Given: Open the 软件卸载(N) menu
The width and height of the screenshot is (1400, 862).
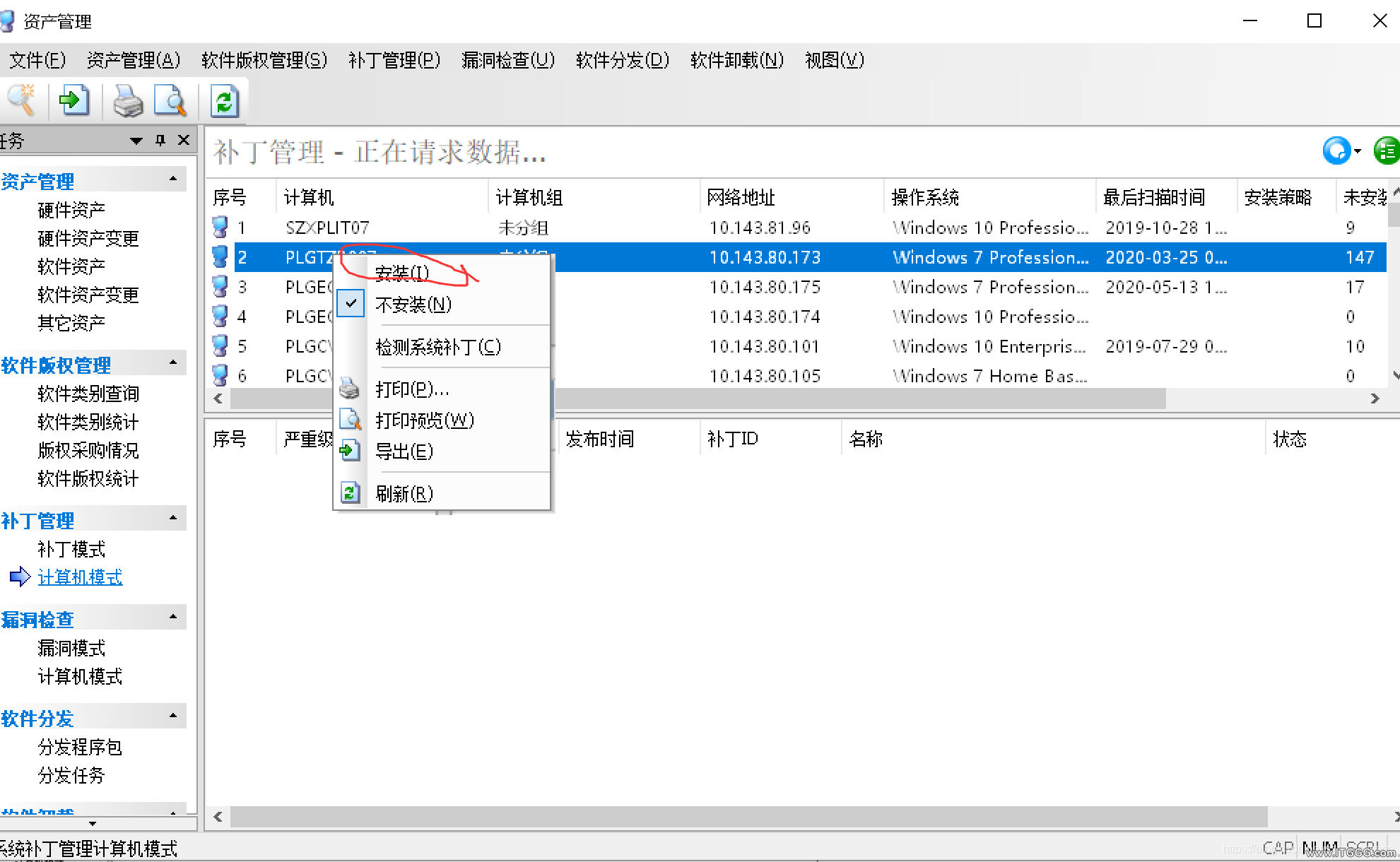Looking at the screenshot, I should coord(737,60).
